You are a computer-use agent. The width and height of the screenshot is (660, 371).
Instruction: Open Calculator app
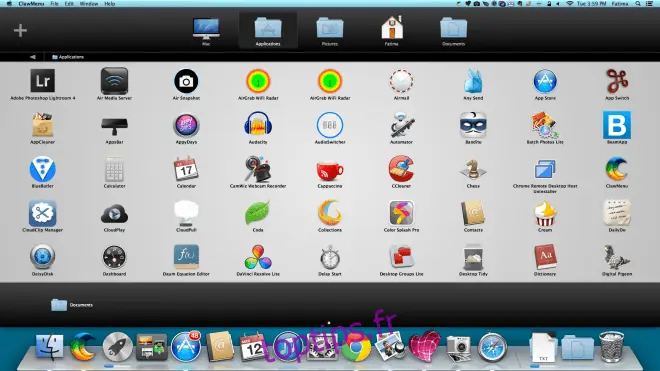114,169
